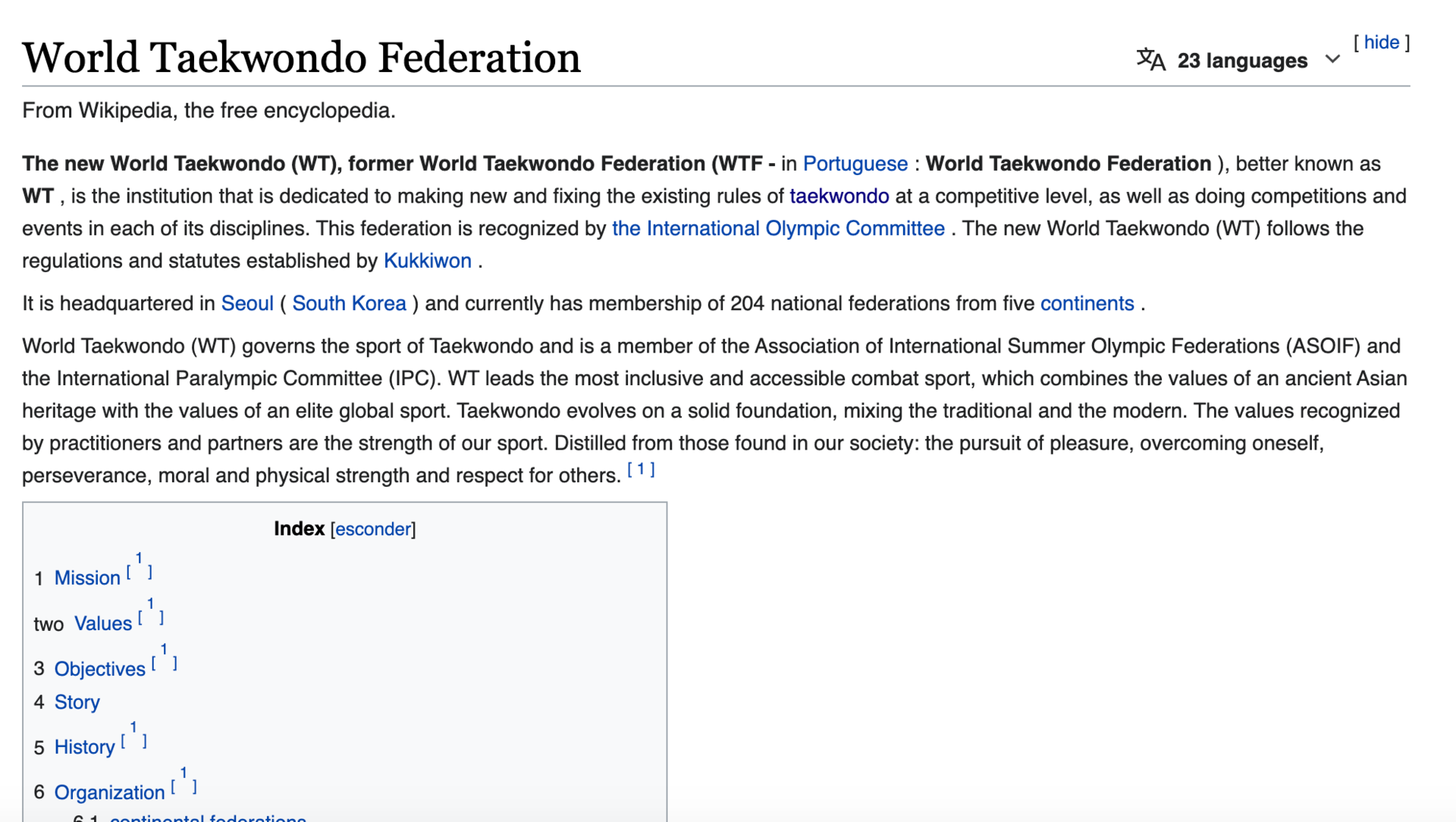Screen dimensions: 1456x822
Task: Collapse the Index with the esconder link
Action: pyautogui.click(x=373, y=529)
